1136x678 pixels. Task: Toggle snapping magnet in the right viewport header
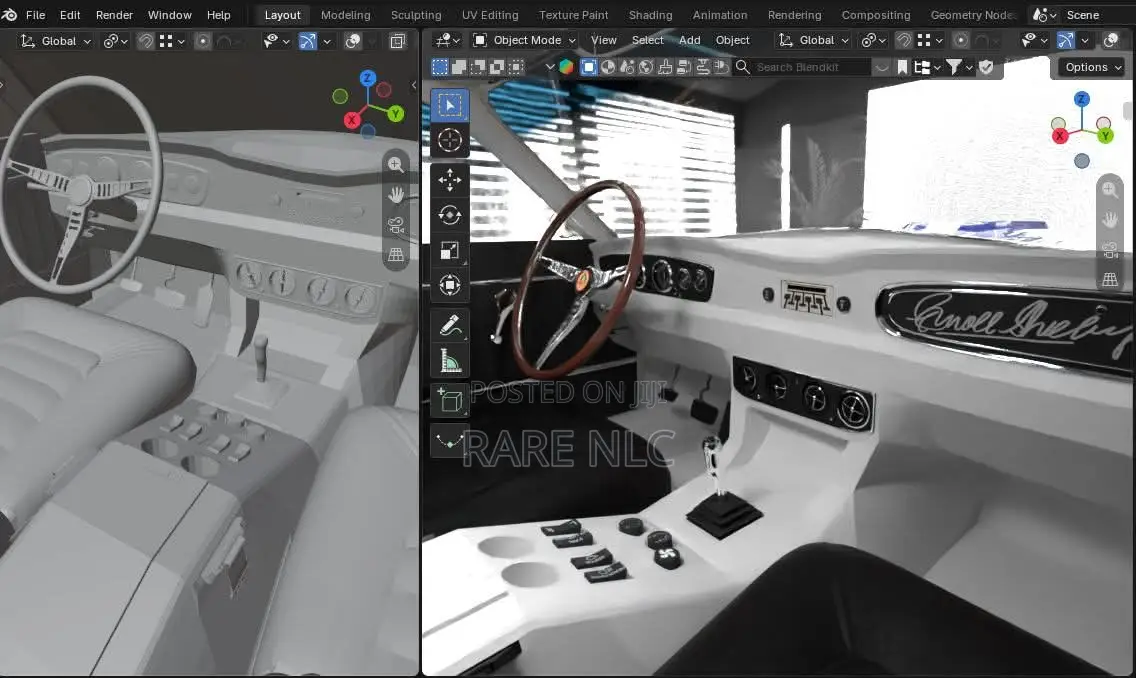(x=903, y=41)
